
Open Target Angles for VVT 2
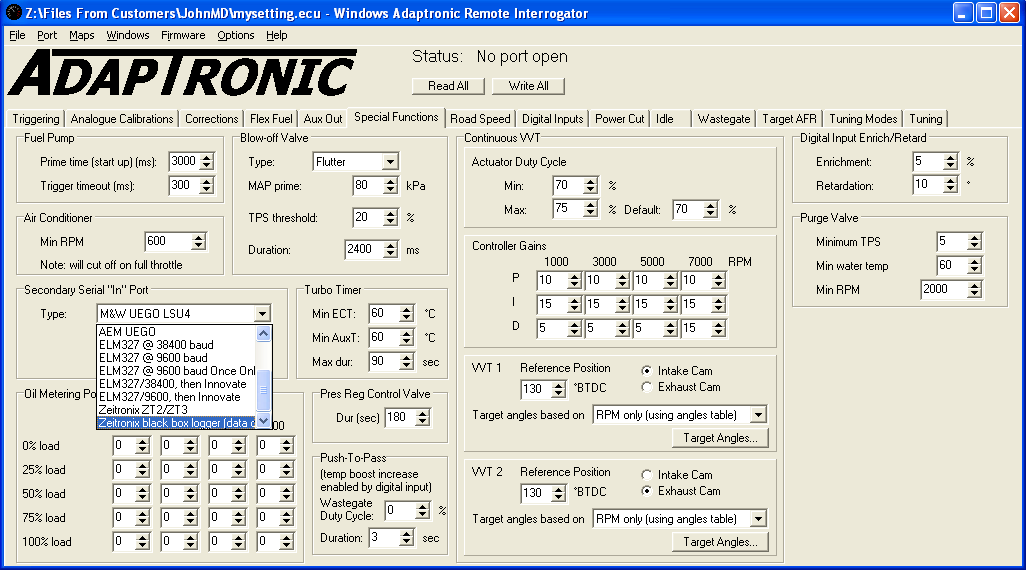tap(720, 542)
